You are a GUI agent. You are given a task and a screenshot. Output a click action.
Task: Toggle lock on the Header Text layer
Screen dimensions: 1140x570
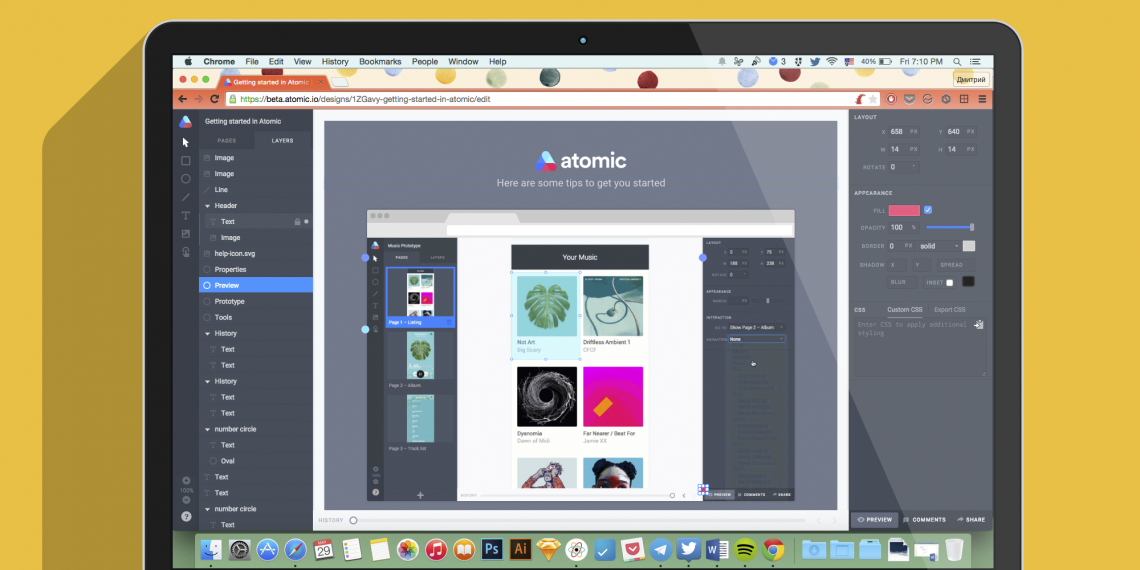[x=297, y=222]
